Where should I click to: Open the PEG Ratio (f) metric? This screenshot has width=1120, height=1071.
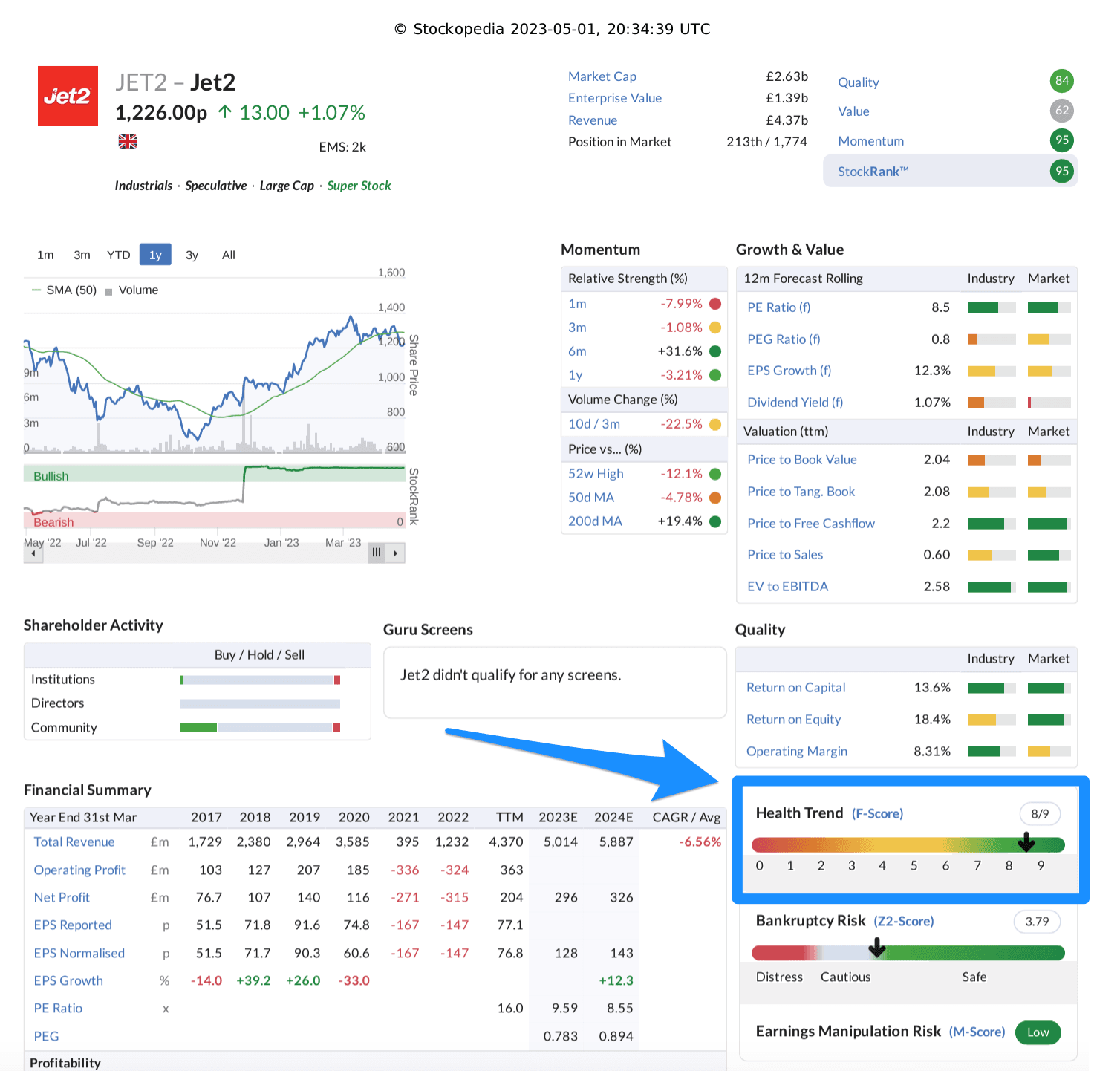tap(784, 339)
